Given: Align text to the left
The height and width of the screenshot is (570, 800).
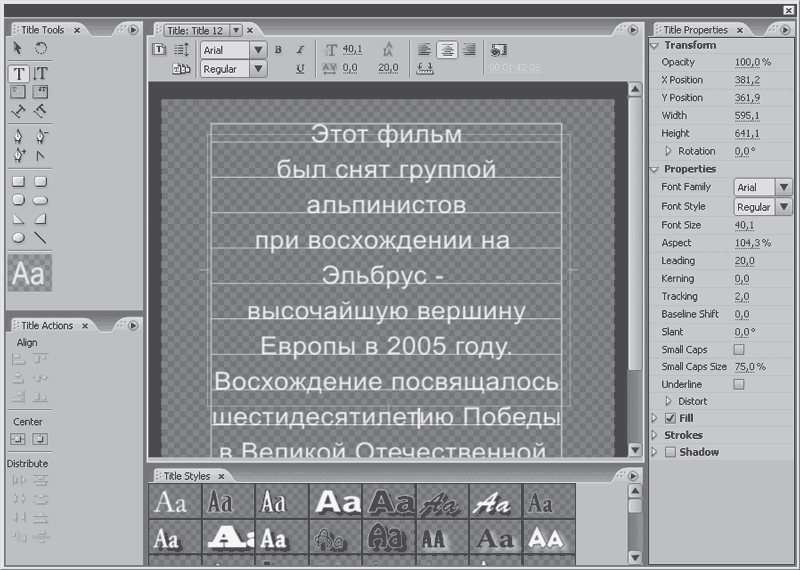Looking at the screenshot, I should pyautogui.click(x=424, y=49).
